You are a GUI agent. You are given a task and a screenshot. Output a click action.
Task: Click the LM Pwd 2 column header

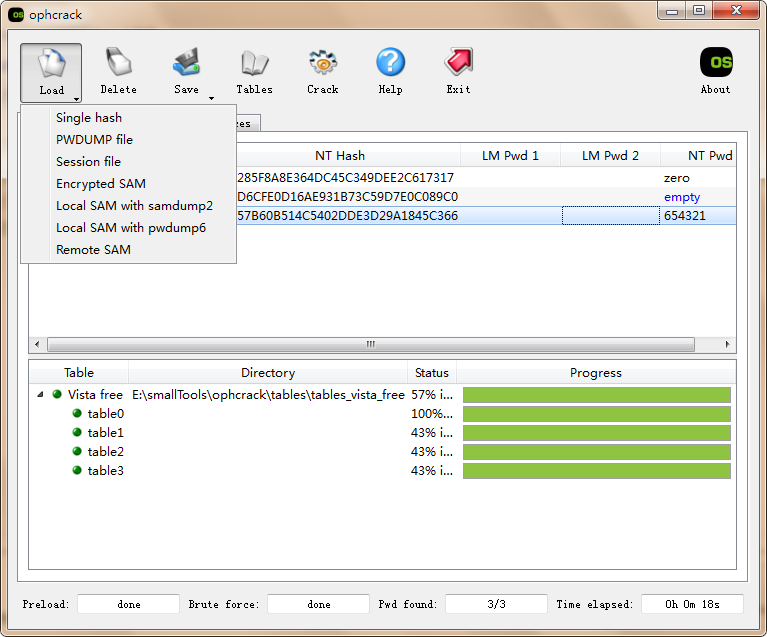(610, 156)
